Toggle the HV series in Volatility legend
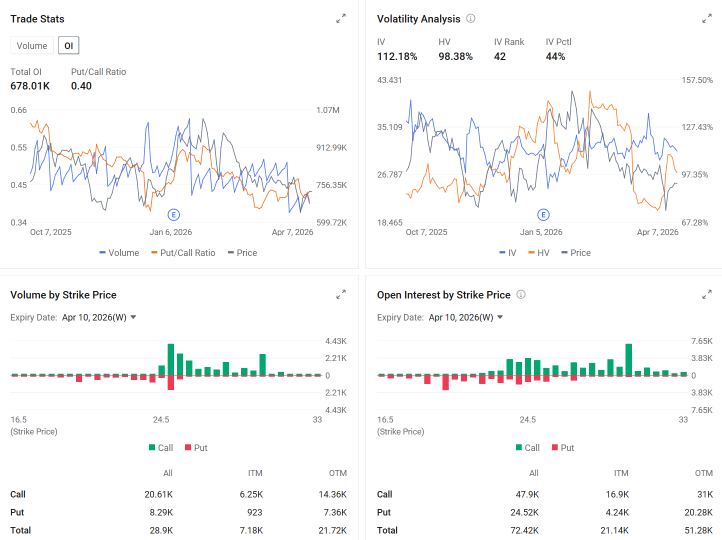 tap(539, 253)
